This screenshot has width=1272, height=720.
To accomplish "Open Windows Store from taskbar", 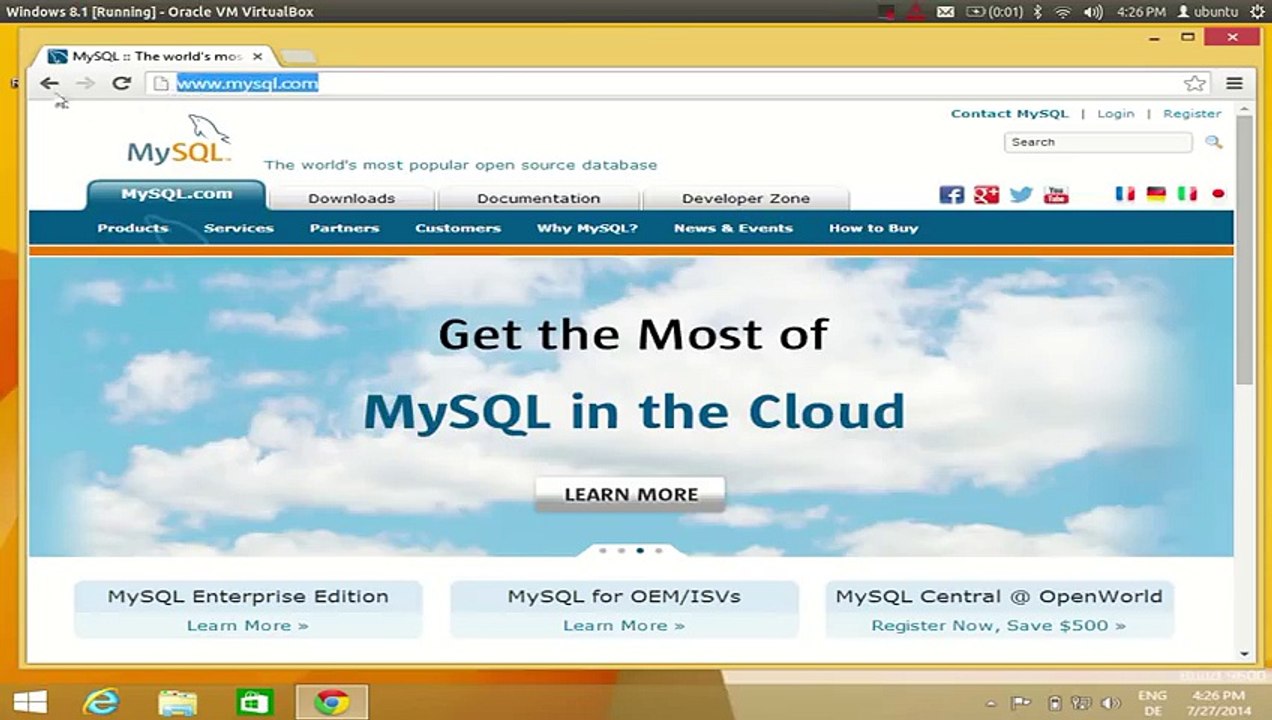I will (x=254, y=702).
